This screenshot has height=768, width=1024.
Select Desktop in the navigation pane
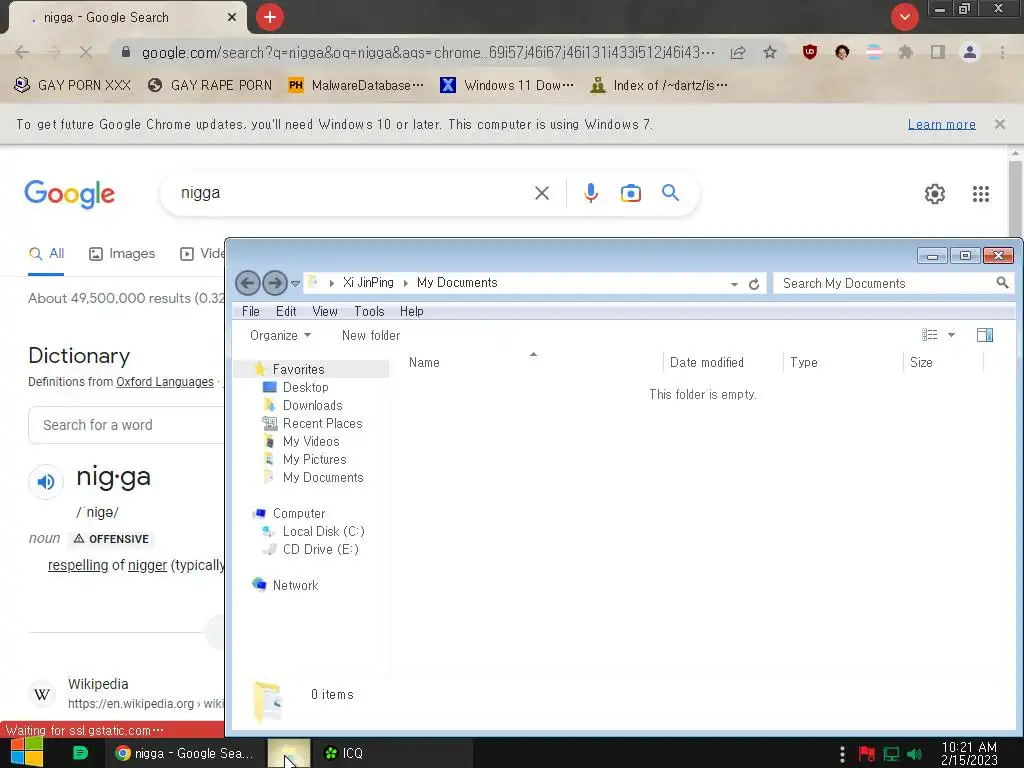305,387
